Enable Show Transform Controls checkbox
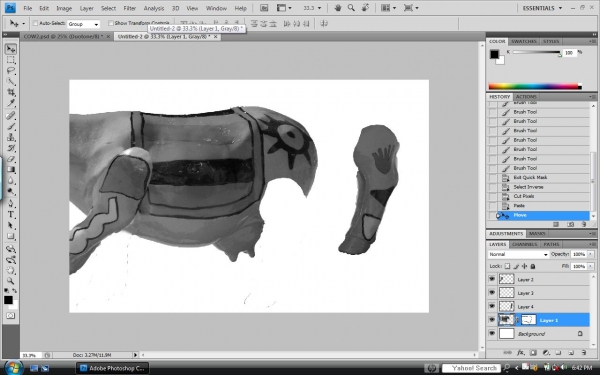 coord(111,23)
